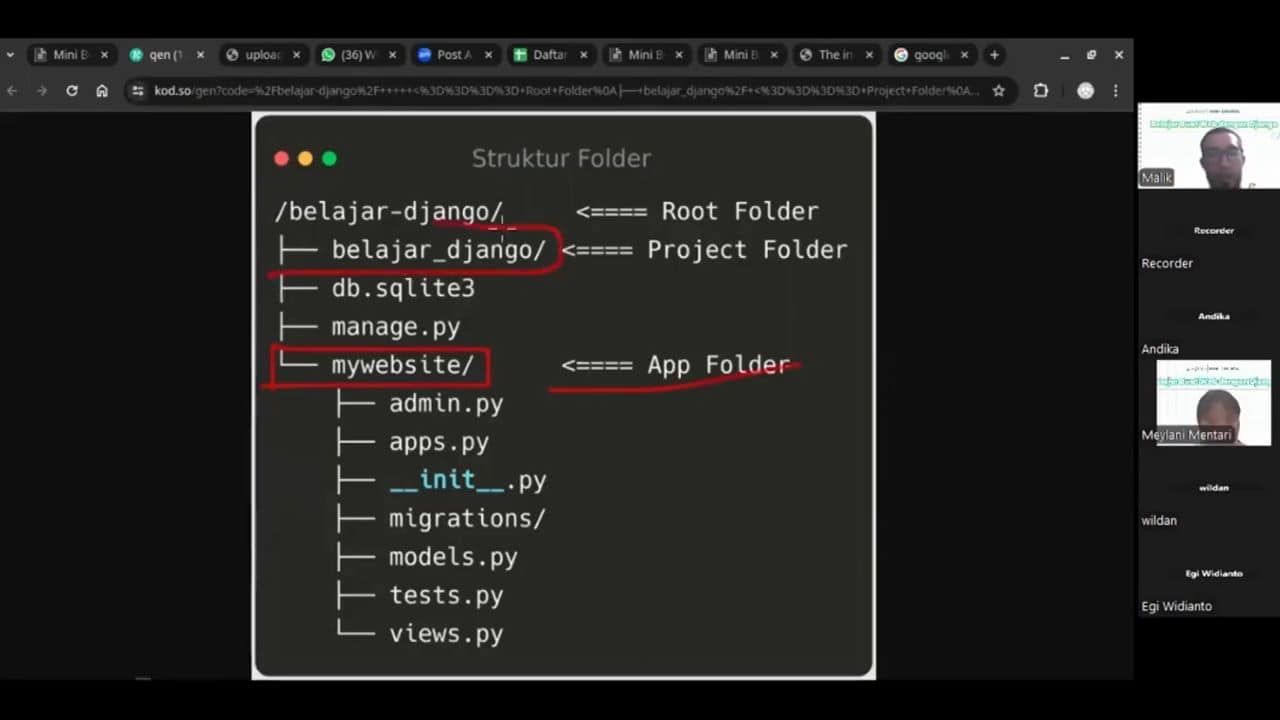Select Malik's video thumbnail
This screenshot has height=720, width=1280.
[1208, 146]
